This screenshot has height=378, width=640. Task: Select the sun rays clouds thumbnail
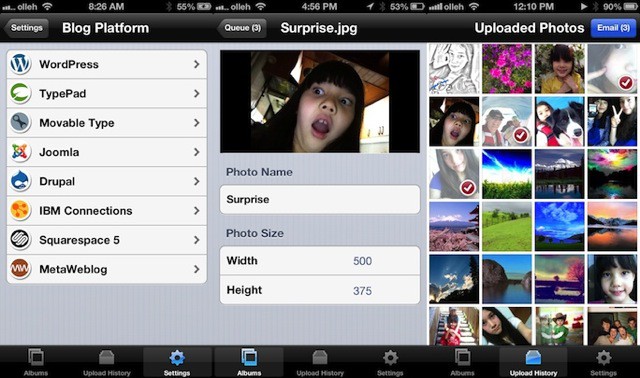(454, 279)
